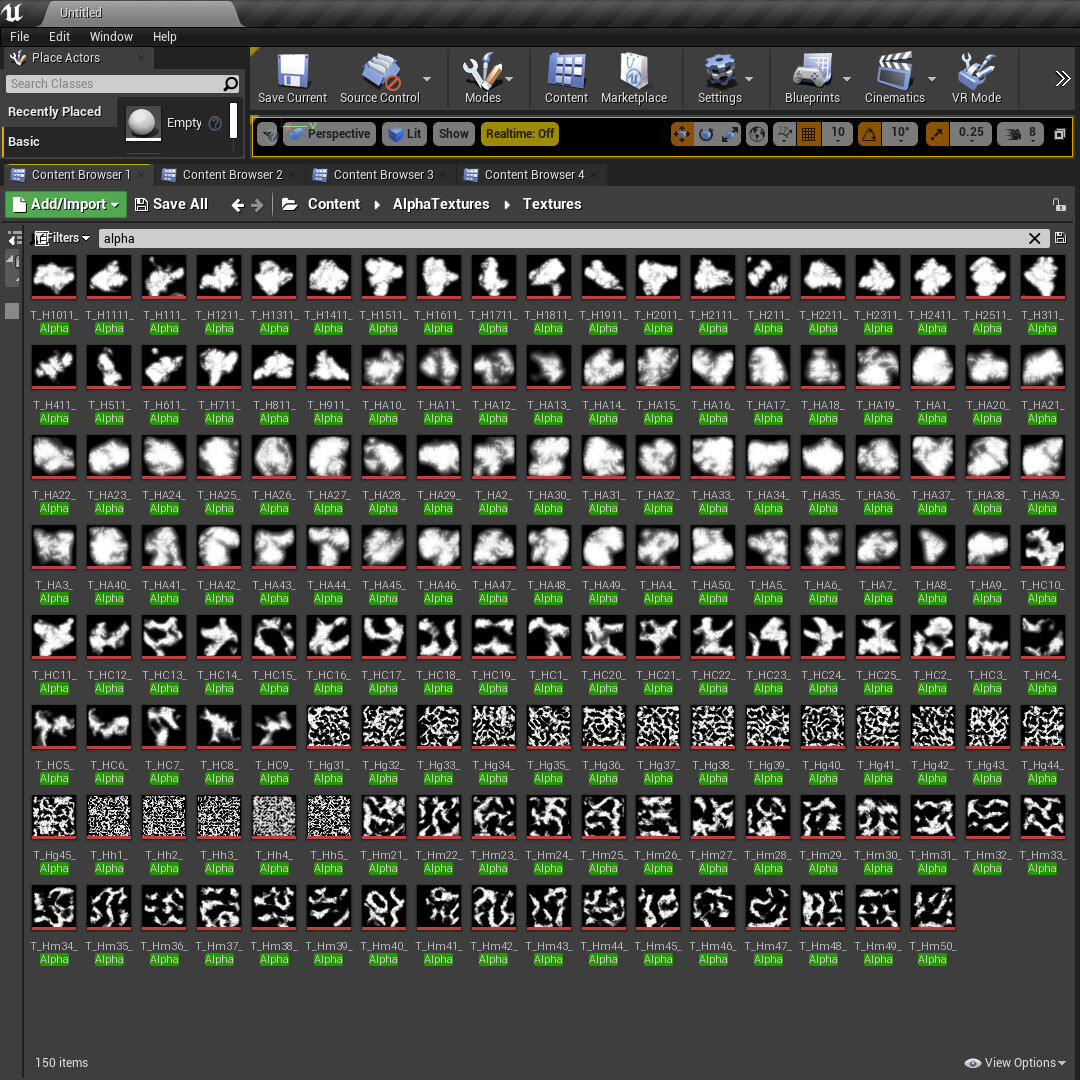
Task: Toggle grid snapping in the viewport toolbar
Action: coord(808,134)
